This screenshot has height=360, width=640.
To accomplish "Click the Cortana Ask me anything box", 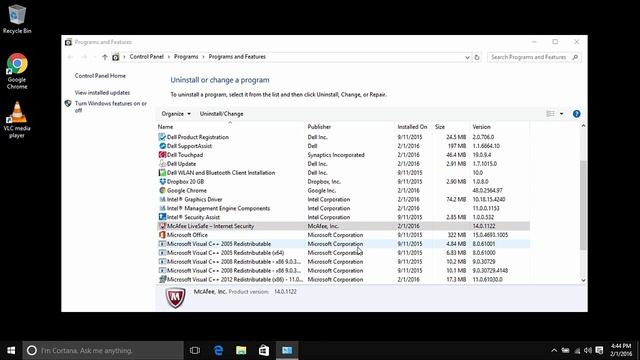I will point(103,350).
